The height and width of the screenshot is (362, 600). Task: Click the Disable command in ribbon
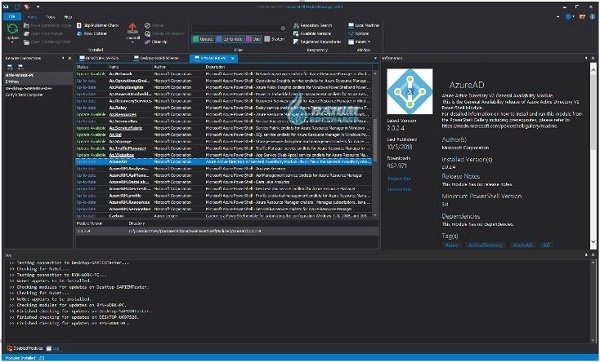point(154,25)
